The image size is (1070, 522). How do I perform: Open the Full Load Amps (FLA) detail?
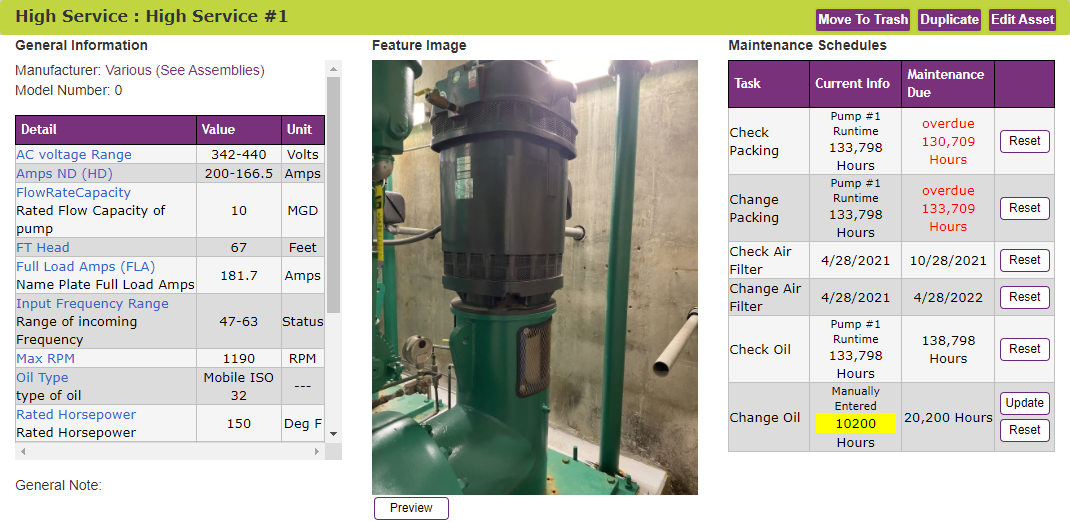coord(86,266)
